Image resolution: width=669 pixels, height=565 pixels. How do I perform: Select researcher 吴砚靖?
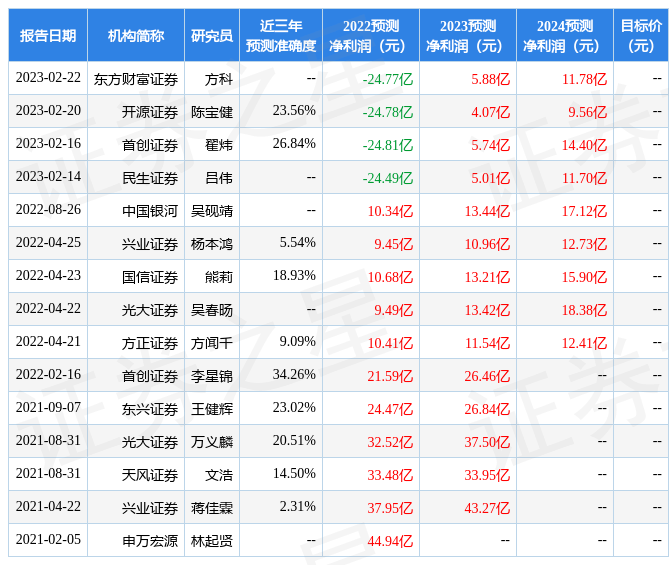pos(212,210)
